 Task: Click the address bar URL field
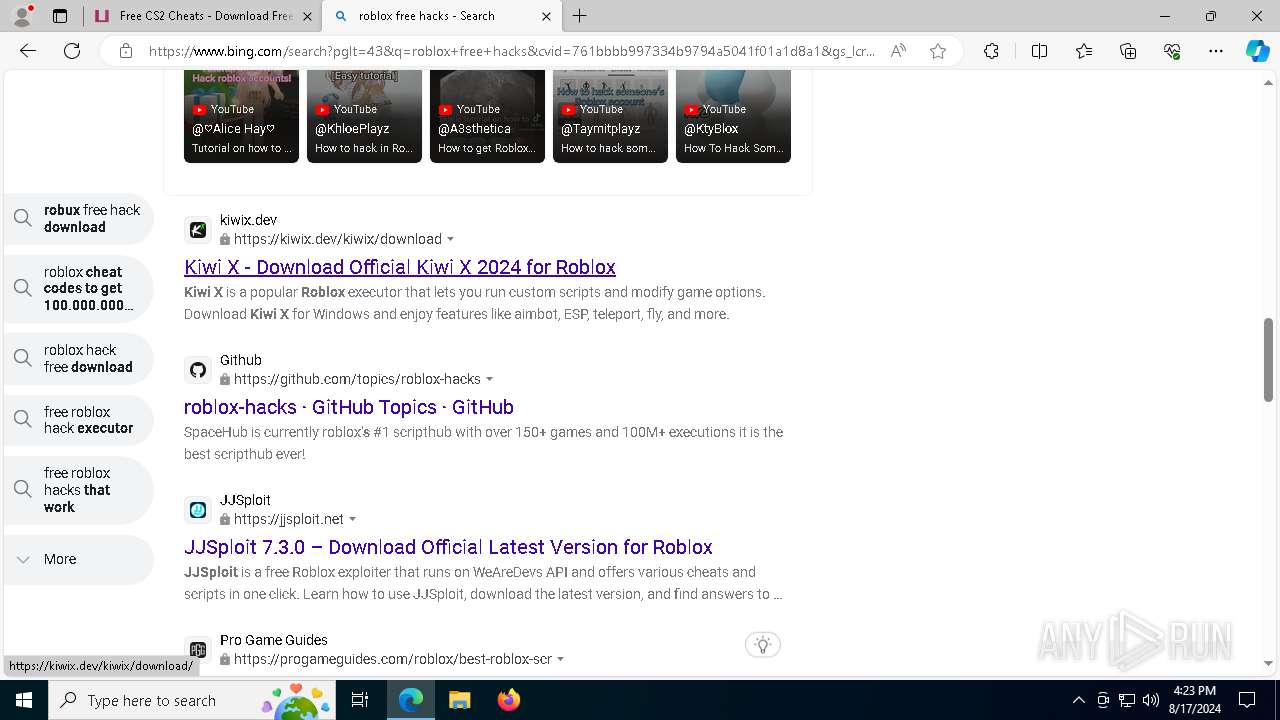pyautogui.click(x=512, y=51)
